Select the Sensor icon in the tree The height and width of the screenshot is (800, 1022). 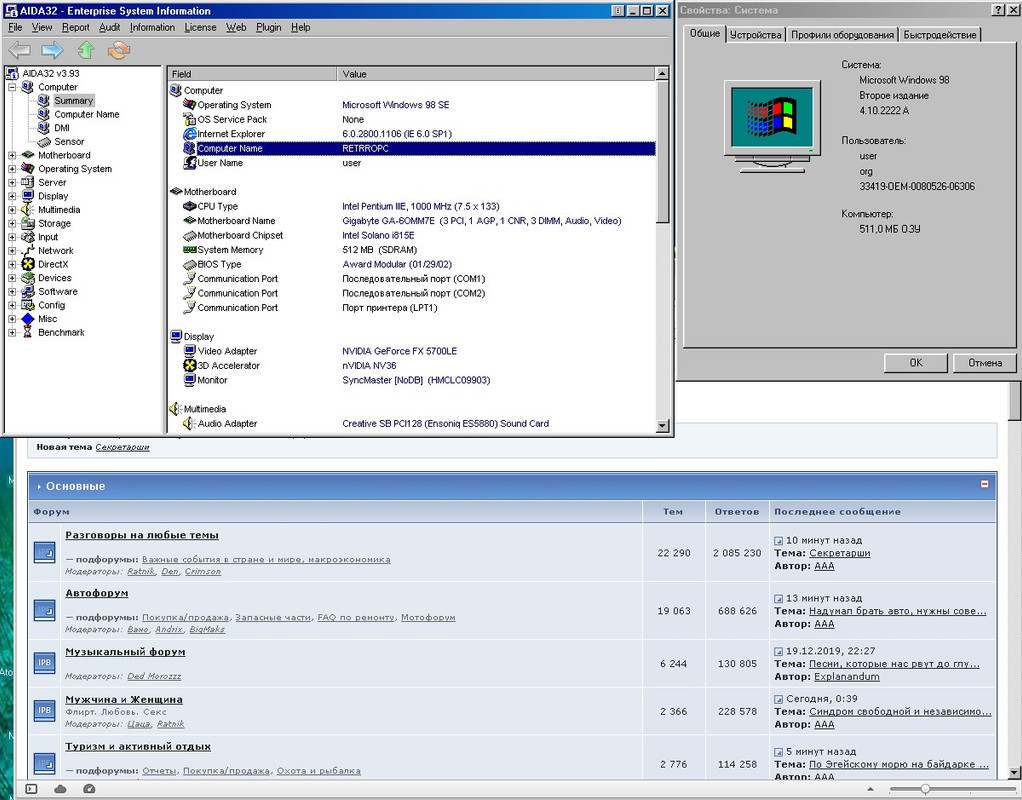click(44, 141)
